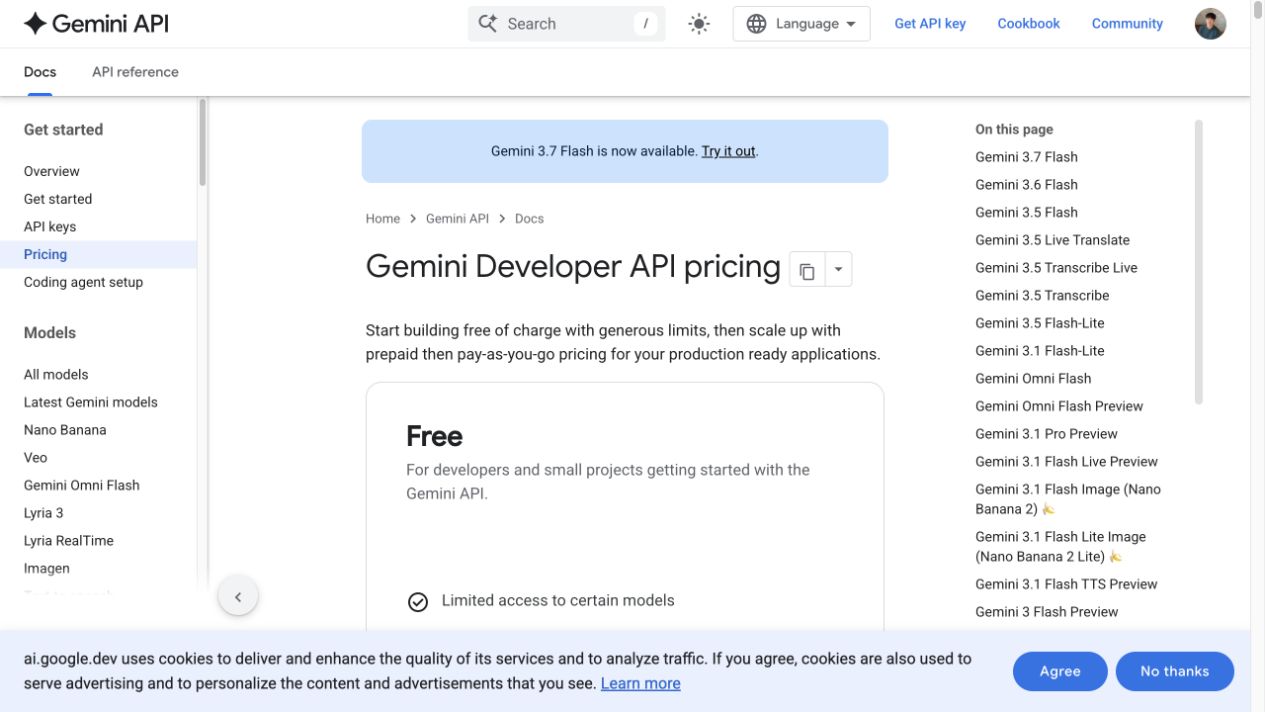
Task: Click the left sidebar scrollbar
Action: [203, 142]
